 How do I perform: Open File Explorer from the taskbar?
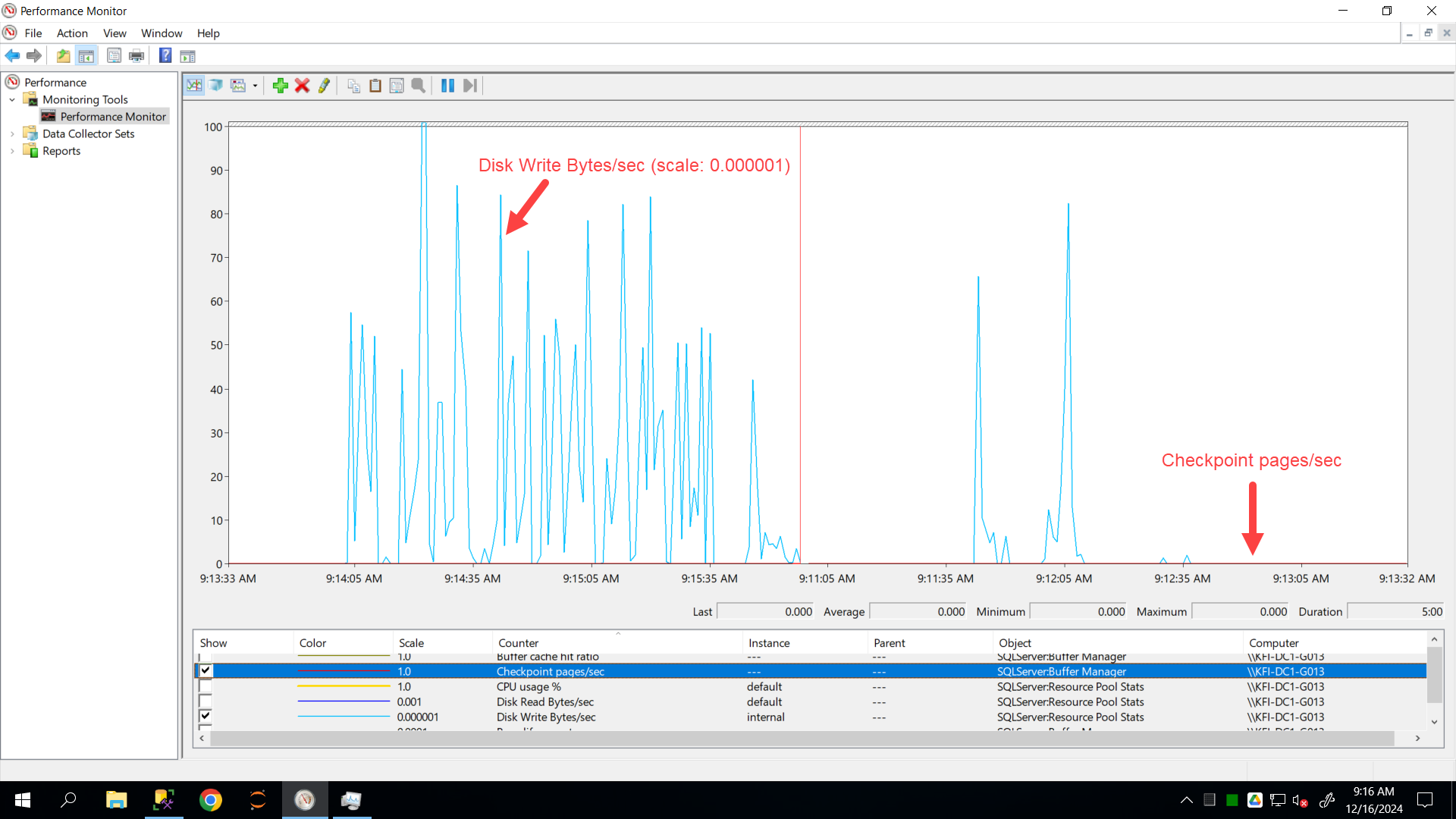[116, 800]
